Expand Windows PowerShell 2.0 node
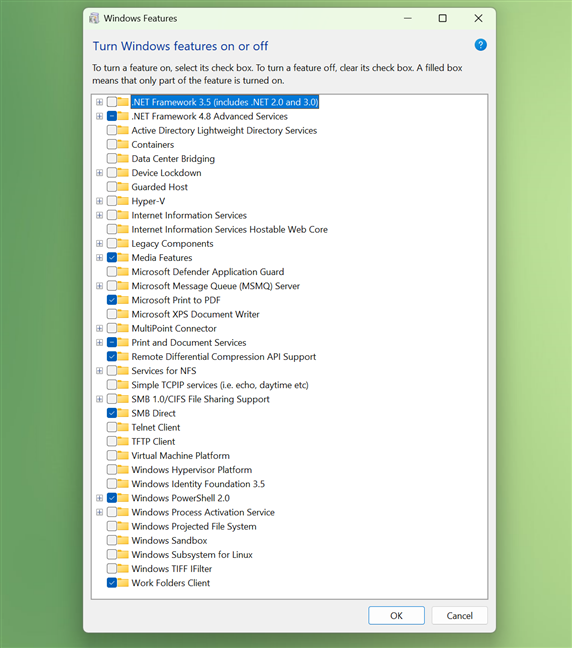The image size is (572, 648). tap(100, 498)
